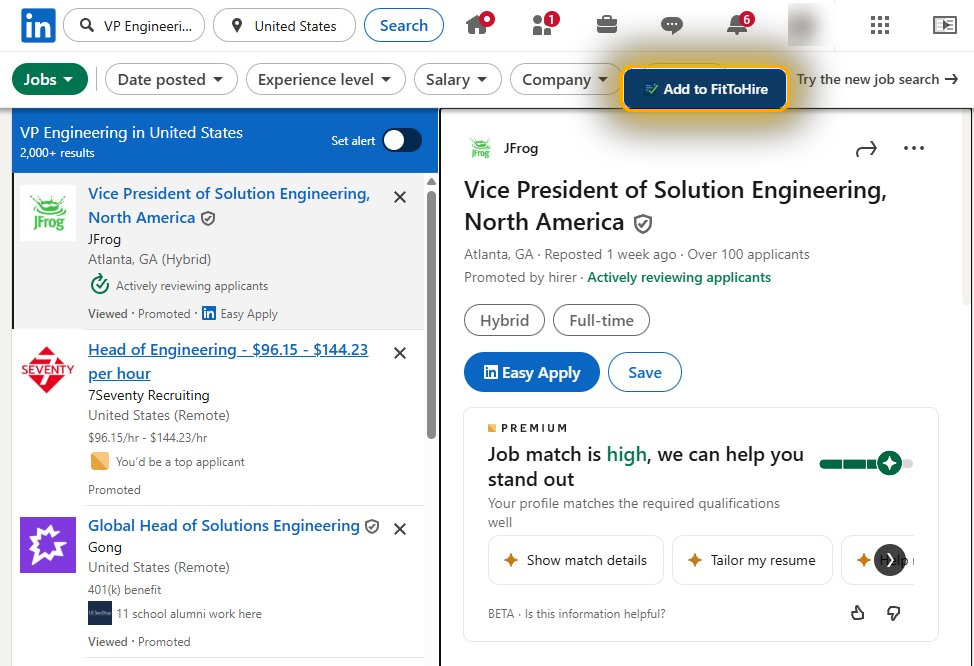Open the apps grid icon
This screenshot has height=666, width=974.
[x=880, y=25]
